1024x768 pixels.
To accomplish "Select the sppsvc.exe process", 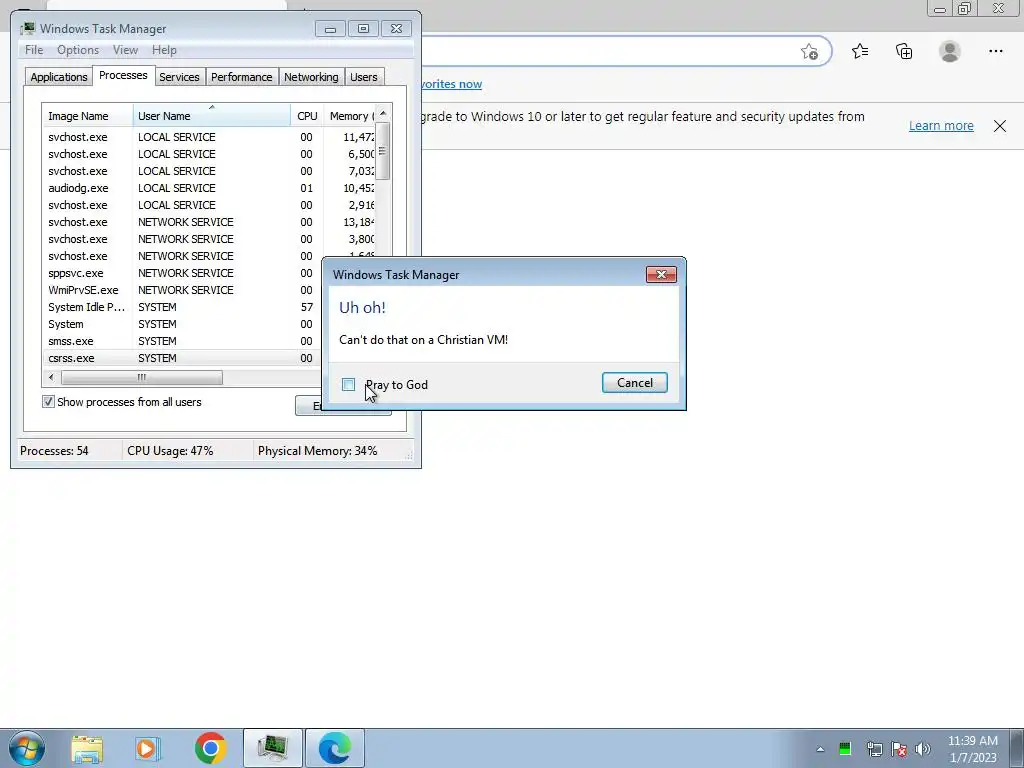I will coord(182,273).
